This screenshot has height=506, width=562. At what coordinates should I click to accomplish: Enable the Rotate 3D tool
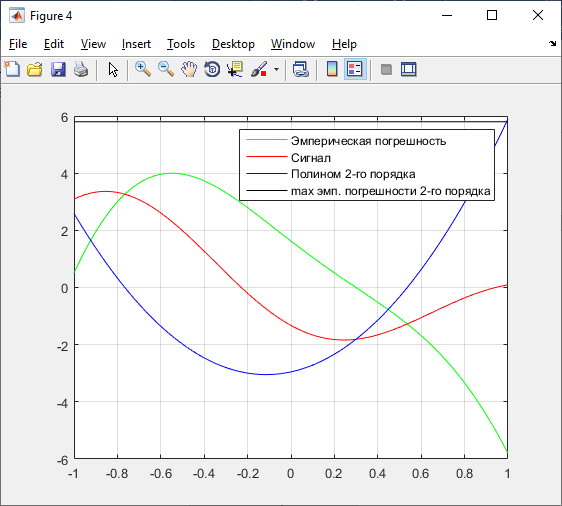212,69
